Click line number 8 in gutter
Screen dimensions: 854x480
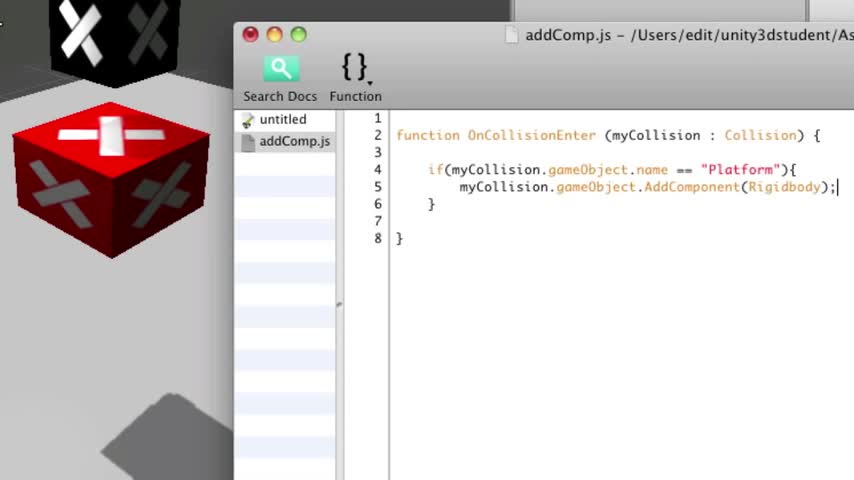(377, 238)
